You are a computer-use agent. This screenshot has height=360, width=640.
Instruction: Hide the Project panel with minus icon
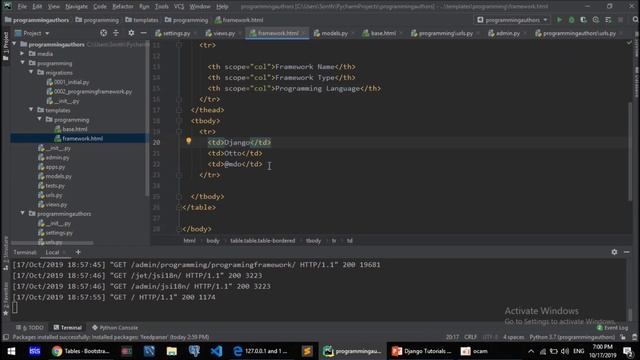pyautogui.click(x=144, y=33)
